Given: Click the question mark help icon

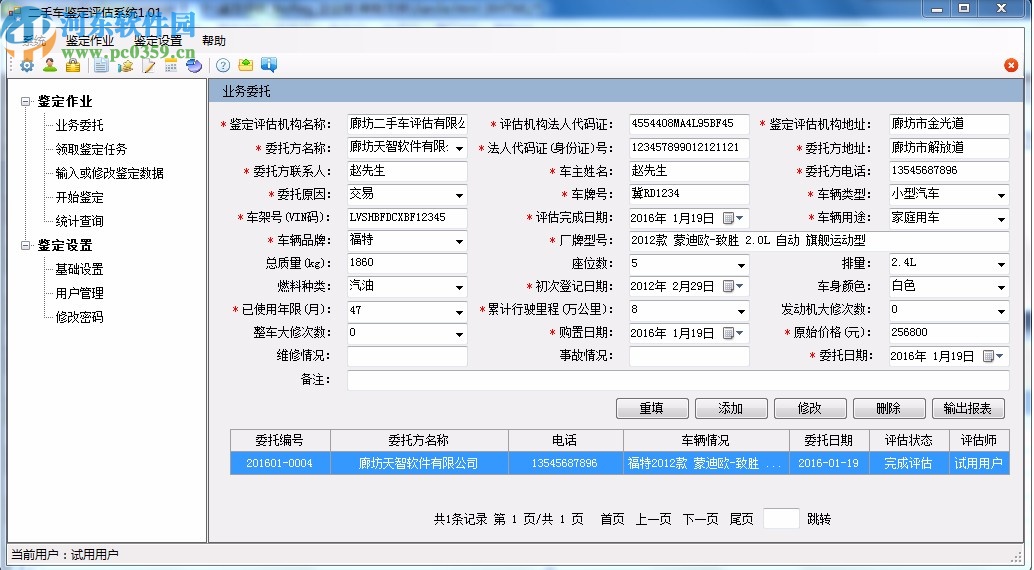Looking at the screenshot, I should (223, 65).
